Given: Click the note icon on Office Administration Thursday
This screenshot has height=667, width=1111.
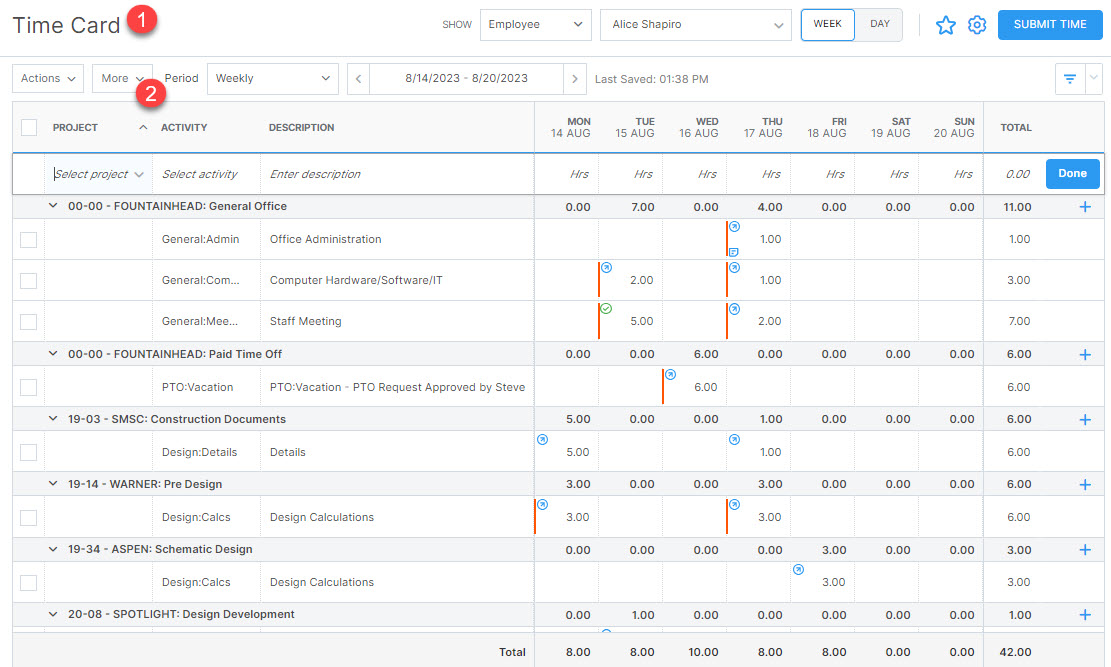Looking at the screenshot, I should click(734, 252).
